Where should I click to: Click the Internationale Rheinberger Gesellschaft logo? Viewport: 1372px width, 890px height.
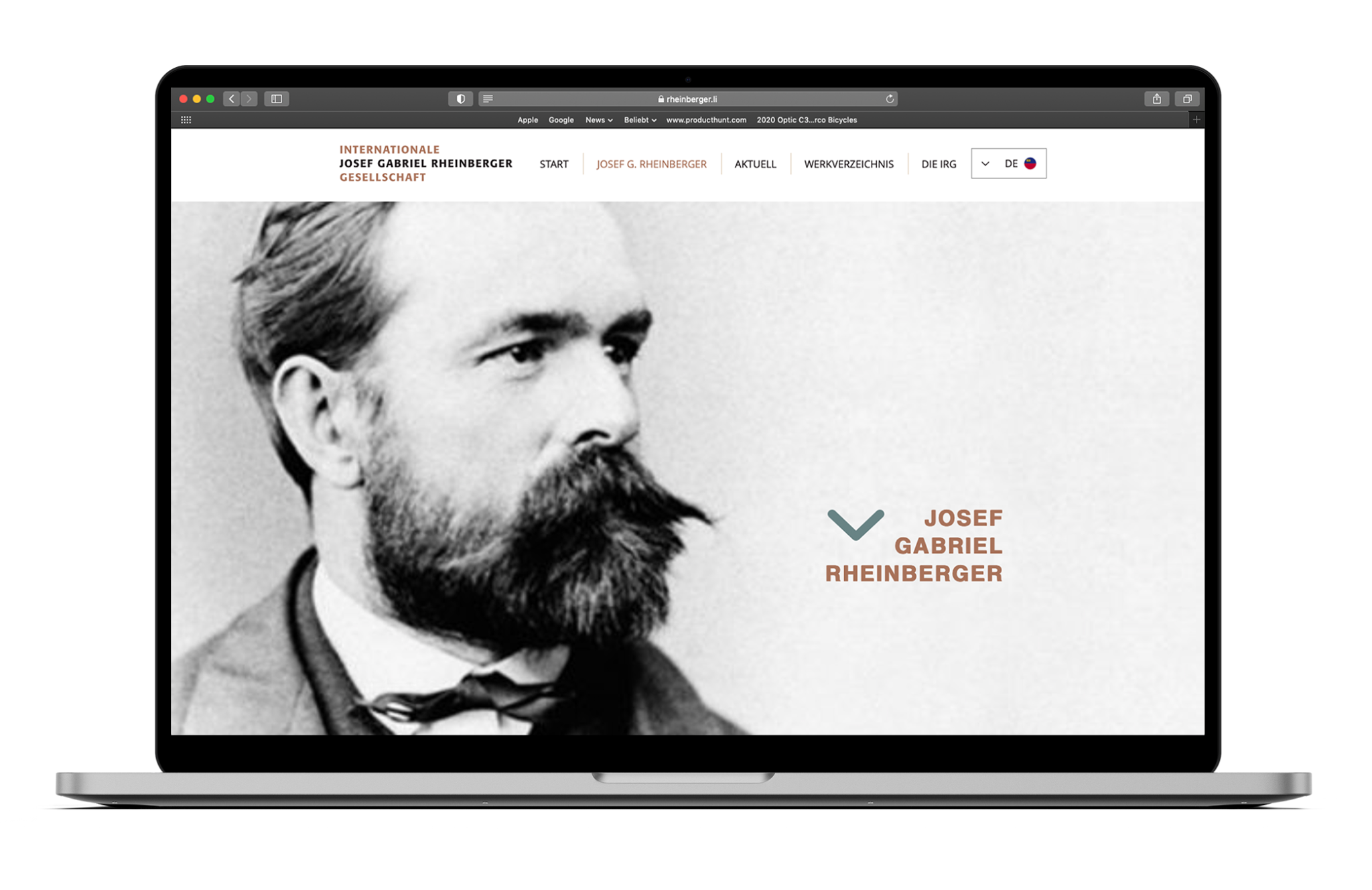tap(425, 164)
